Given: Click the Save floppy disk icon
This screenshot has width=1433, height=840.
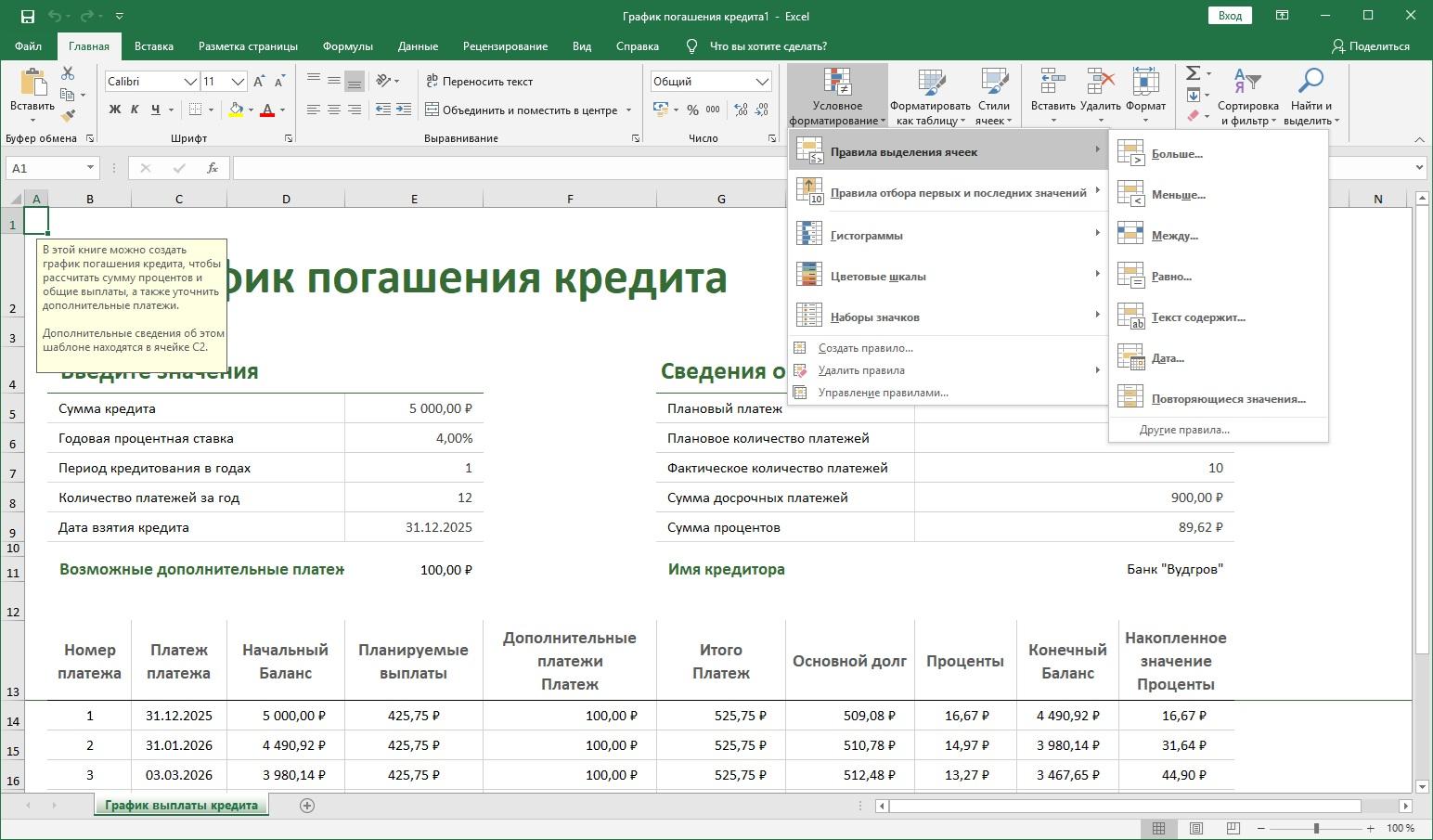Looking at the screenshot, I should pos(27,16).
